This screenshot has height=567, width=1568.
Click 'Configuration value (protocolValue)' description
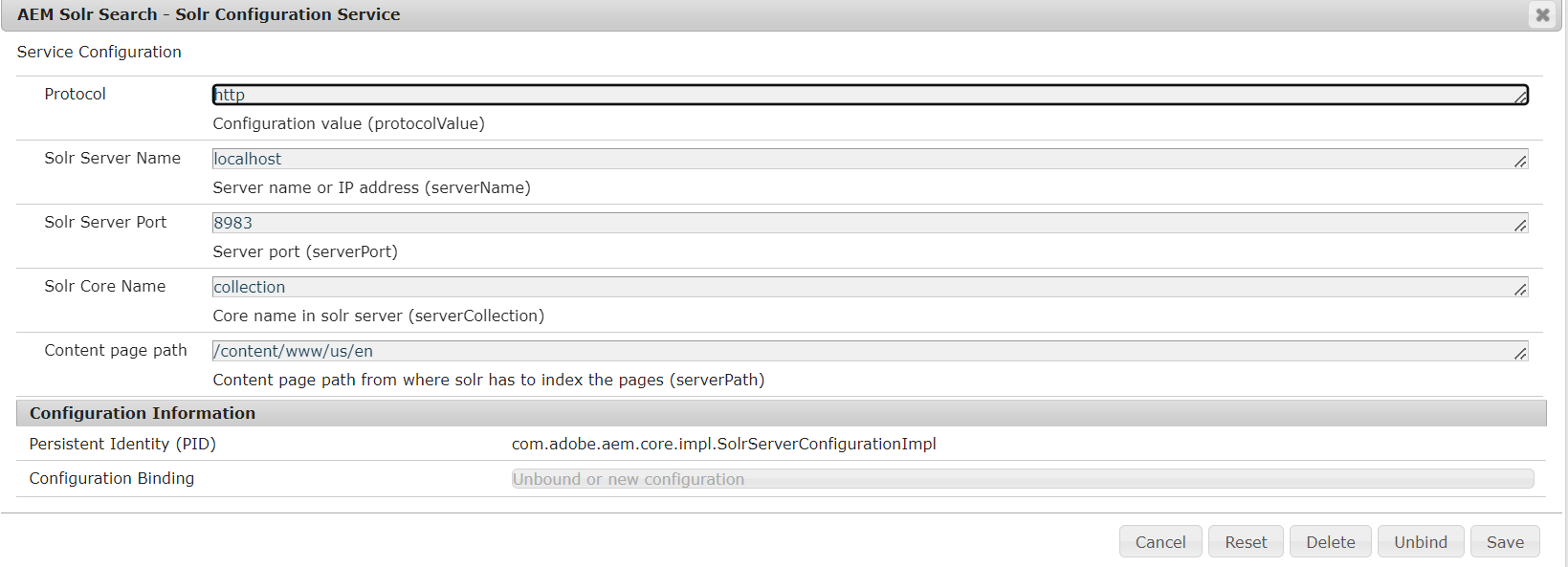pyautogui.click(x=349, y=123)
